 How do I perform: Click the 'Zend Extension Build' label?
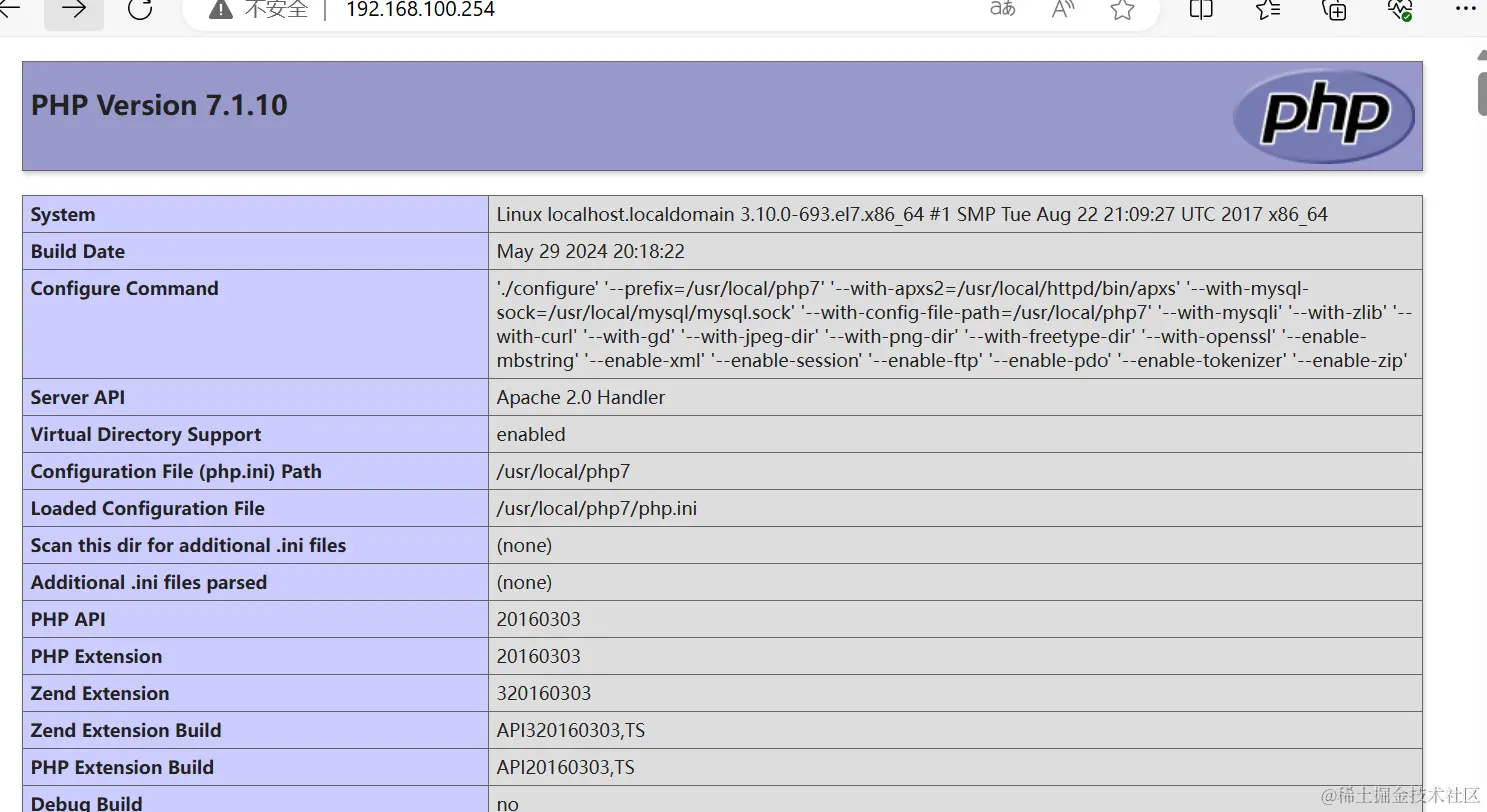coord(126,730)
